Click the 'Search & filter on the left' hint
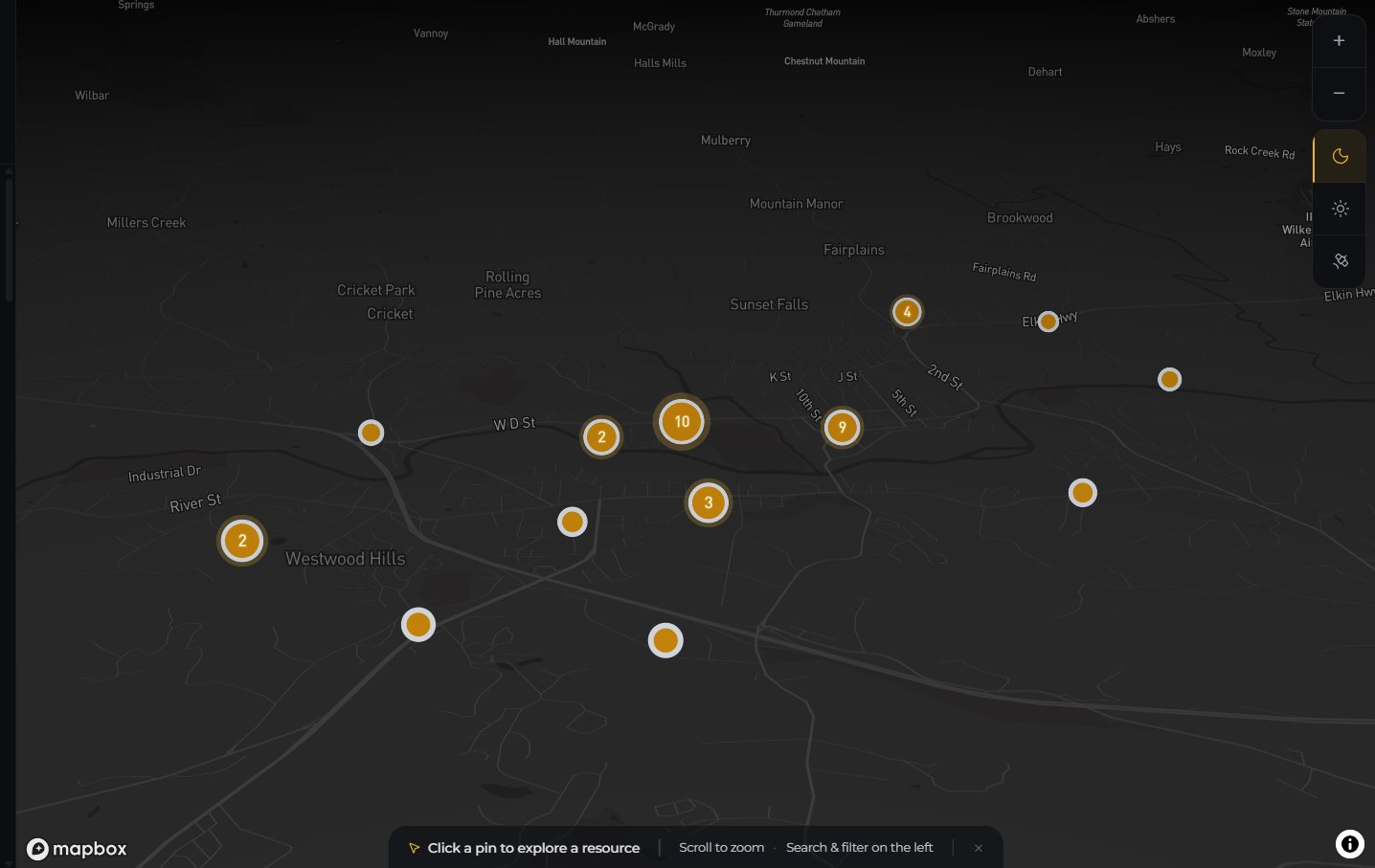 coord(859,848)
